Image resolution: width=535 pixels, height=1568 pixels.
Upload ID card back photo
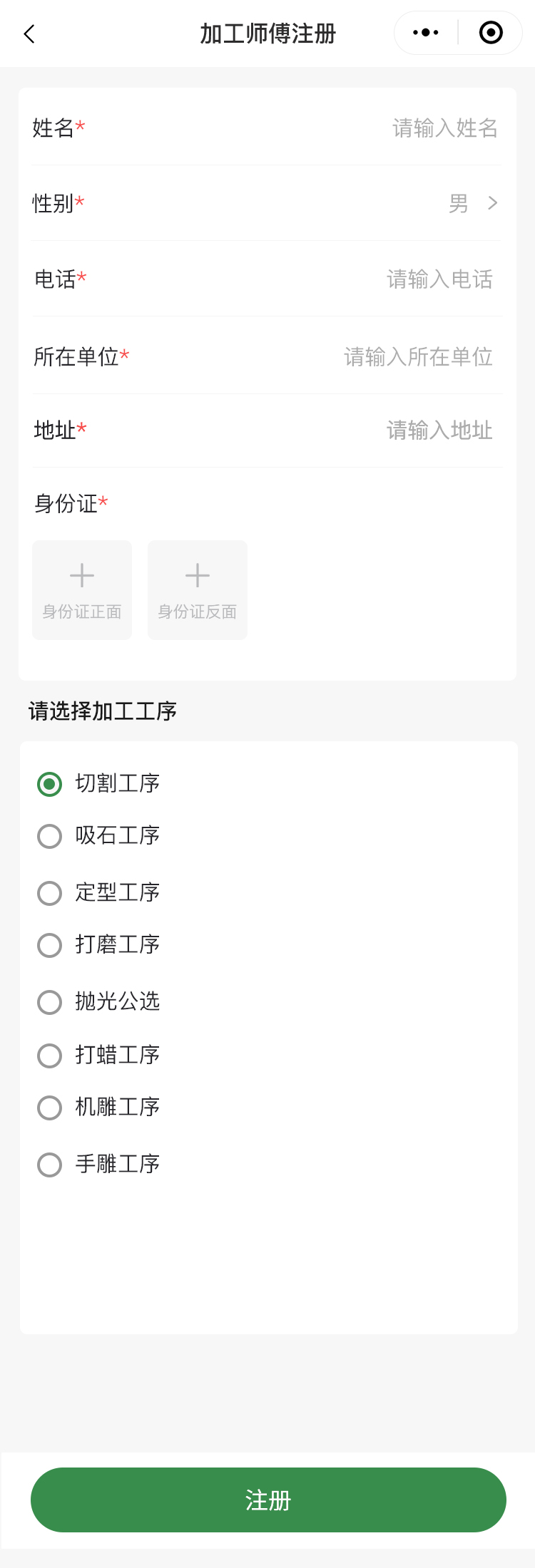[198, 590]
